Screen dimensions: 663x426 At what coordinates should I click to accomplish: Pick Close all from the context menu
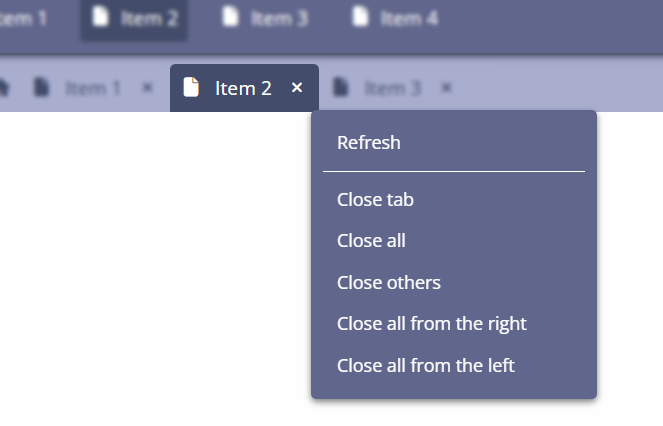(x=371, y=241)
